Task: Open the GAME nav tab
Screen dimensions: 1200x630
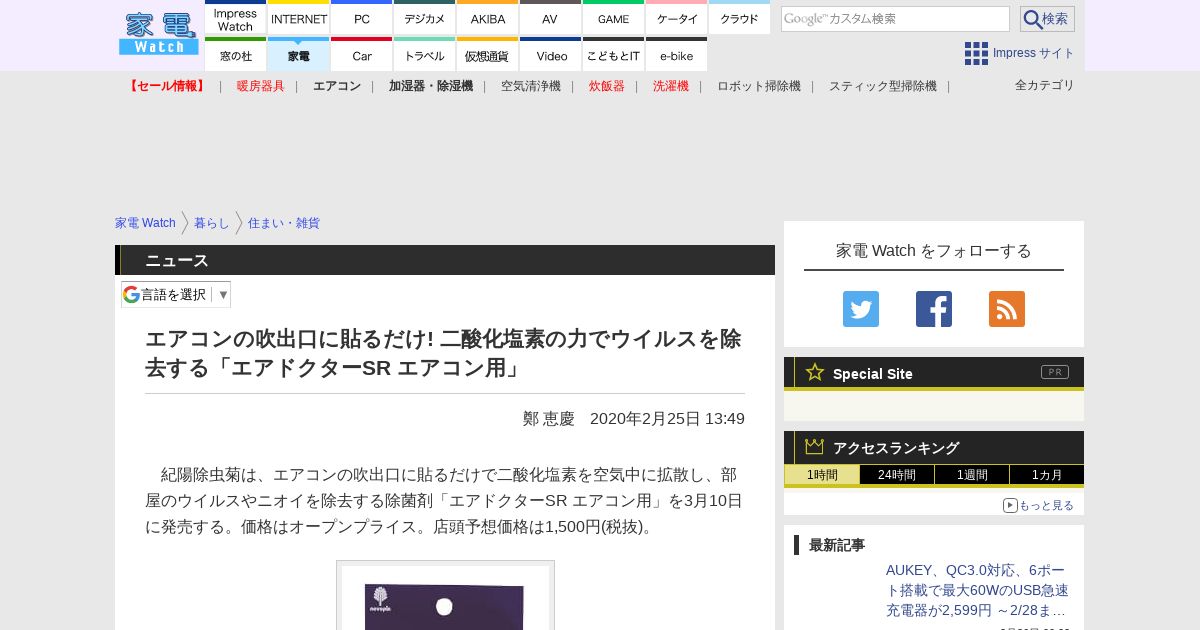Action: coord(614,18)
